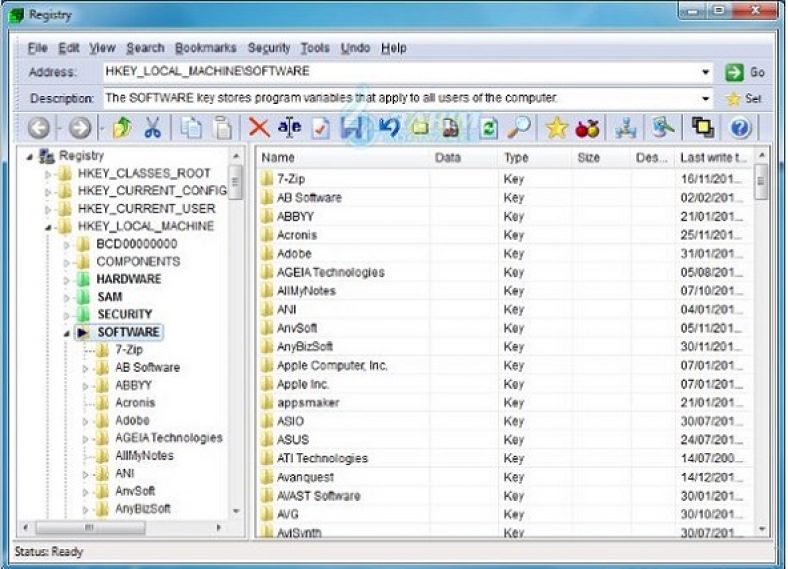Select appsmaker row in list
Screen dimensions: 788x569
pos(505,403)
